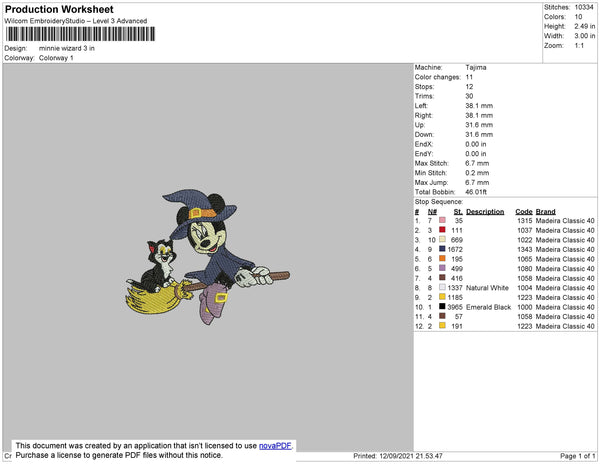
Task: Click the 'N#' column header
Action: 432,212
